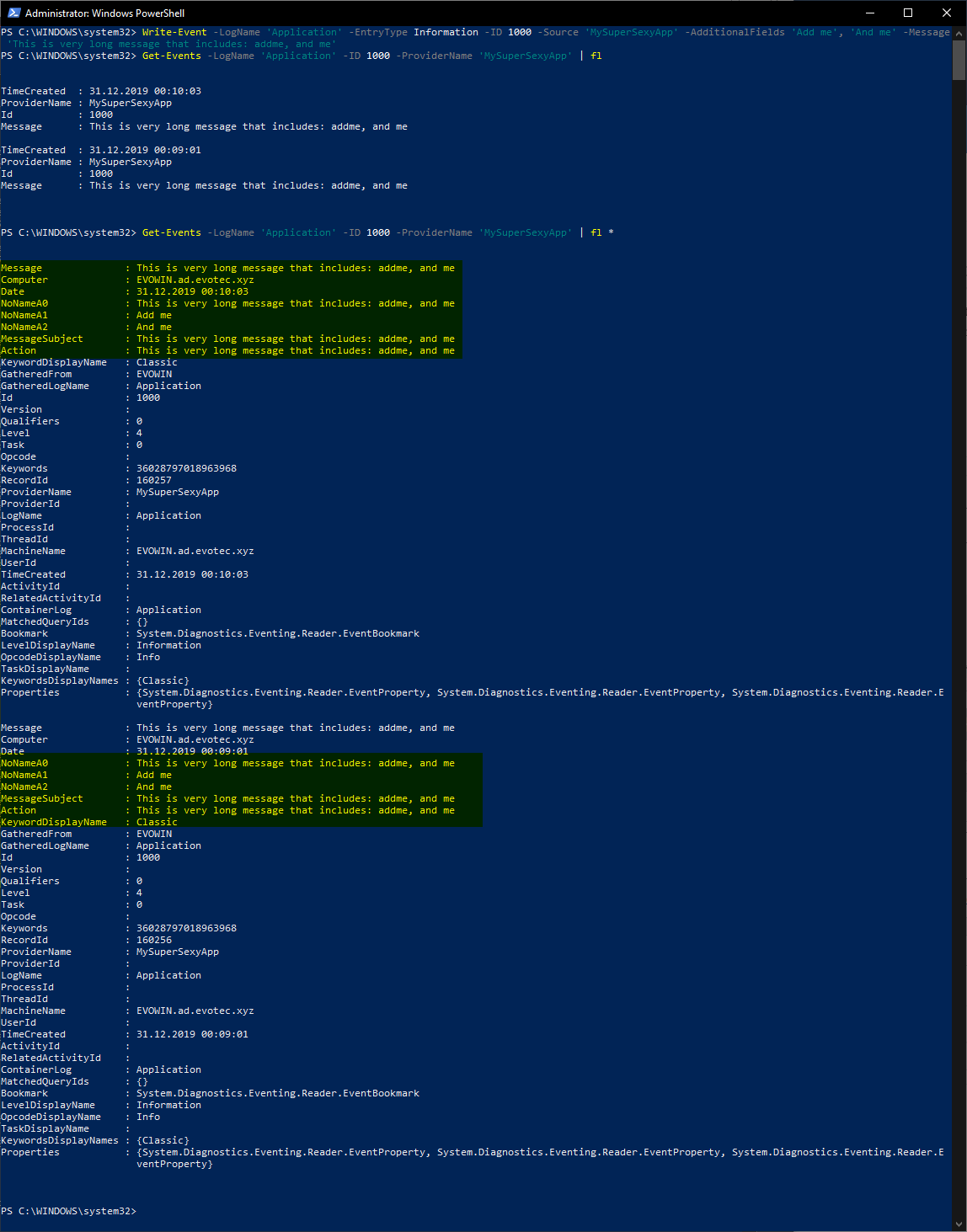The width and height of the screenshot is (967, 1232).
Task: Click the 'Administrator: Windows PowerShell' title text
Action: [104, 13]
